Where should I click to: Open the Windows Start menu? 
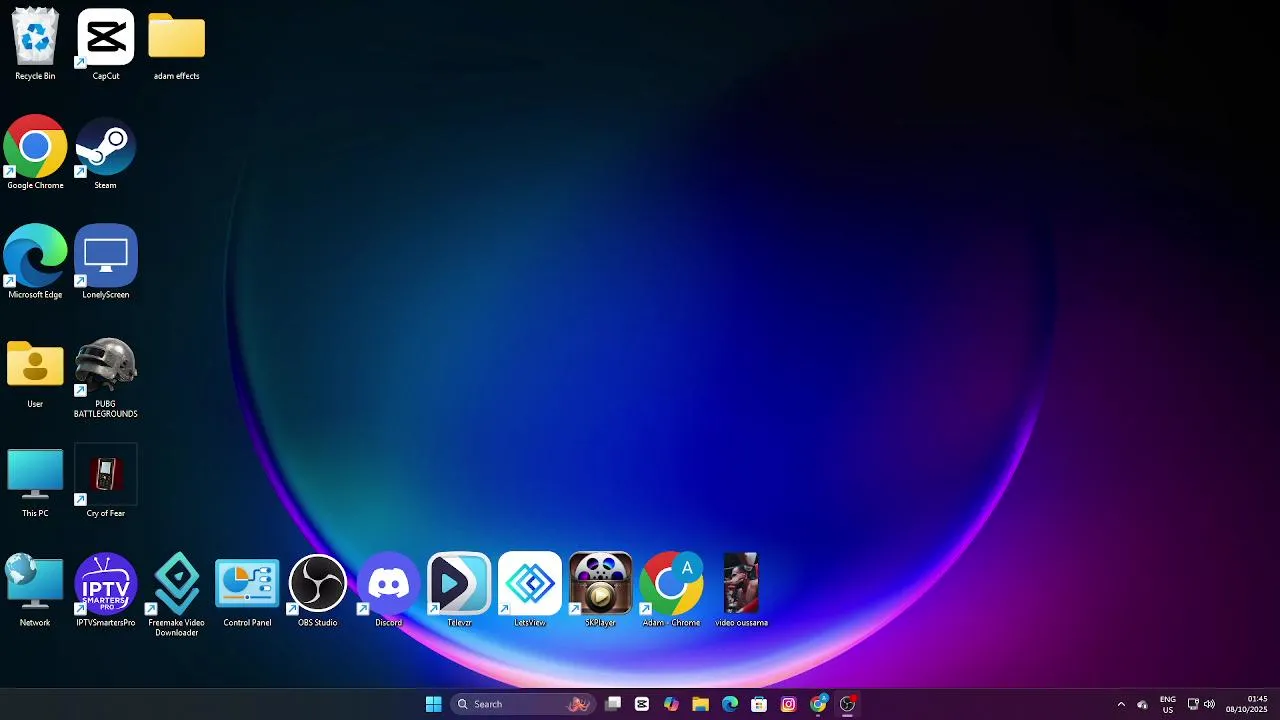click(x=433, y=704)
